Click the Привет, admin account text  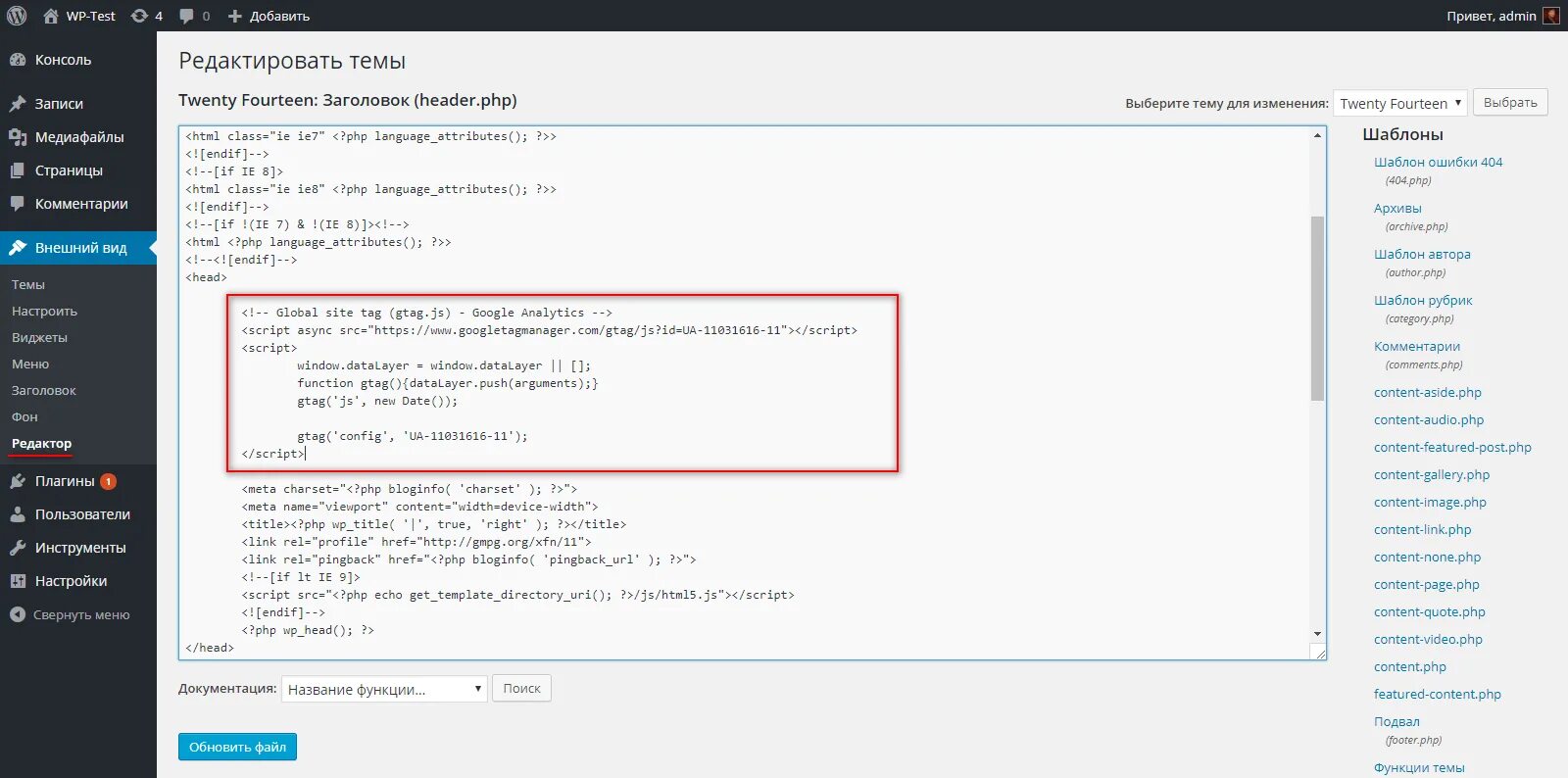pos(1491,16)
